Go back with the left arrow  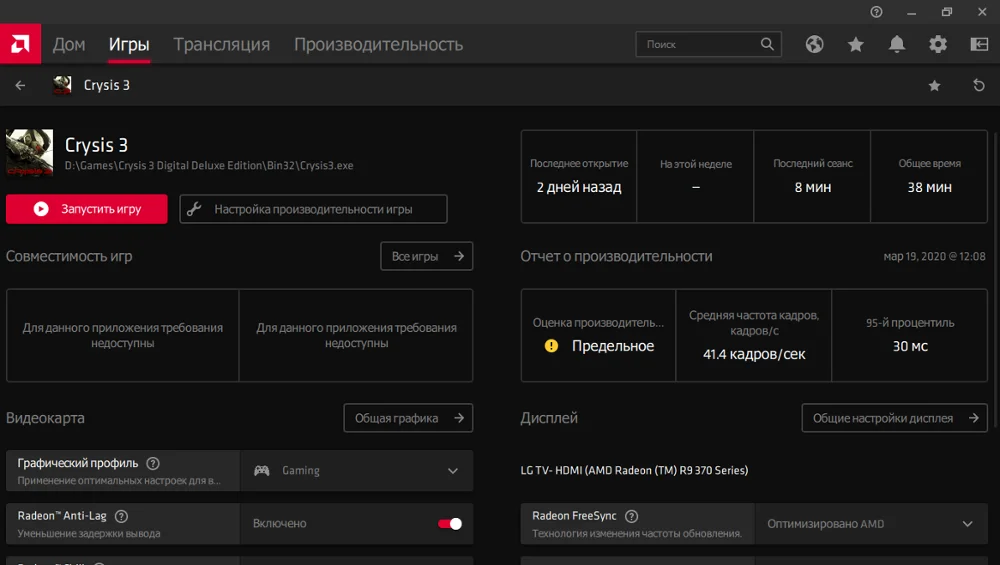click(x=20, y=85)
